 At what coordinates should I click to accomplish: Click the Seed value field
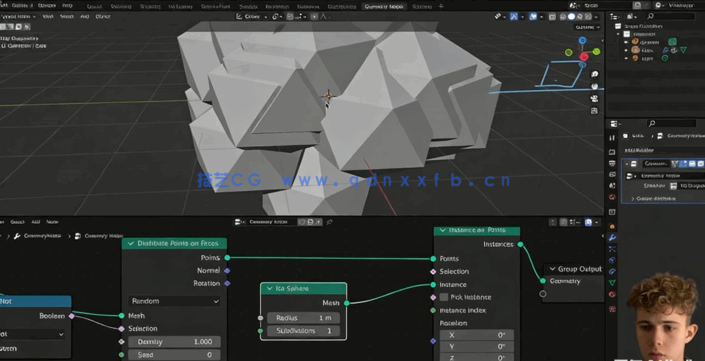pos(174,355)
